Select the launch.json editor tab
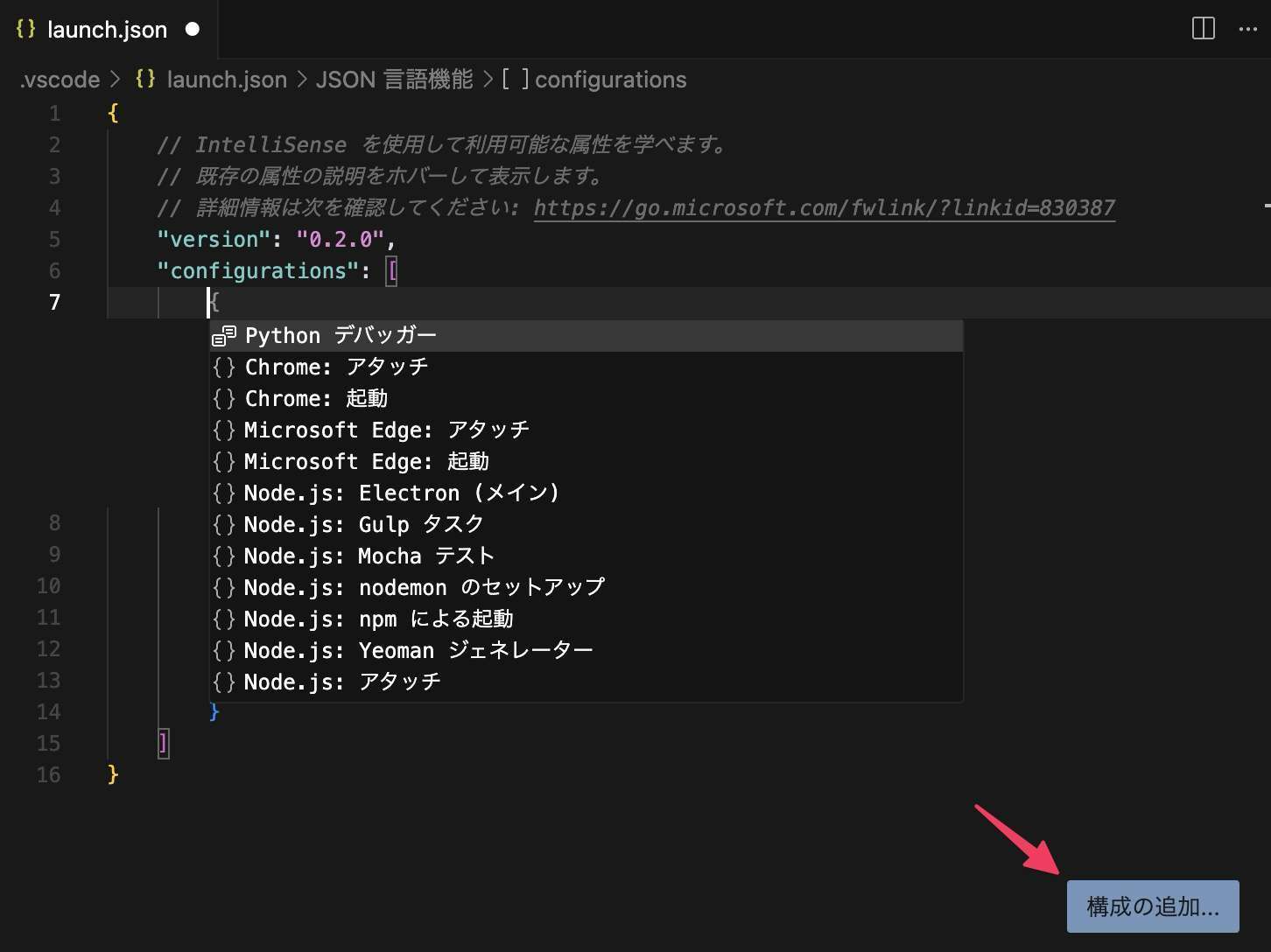This screenshot has width=1271, height=952. pos(108,29)
